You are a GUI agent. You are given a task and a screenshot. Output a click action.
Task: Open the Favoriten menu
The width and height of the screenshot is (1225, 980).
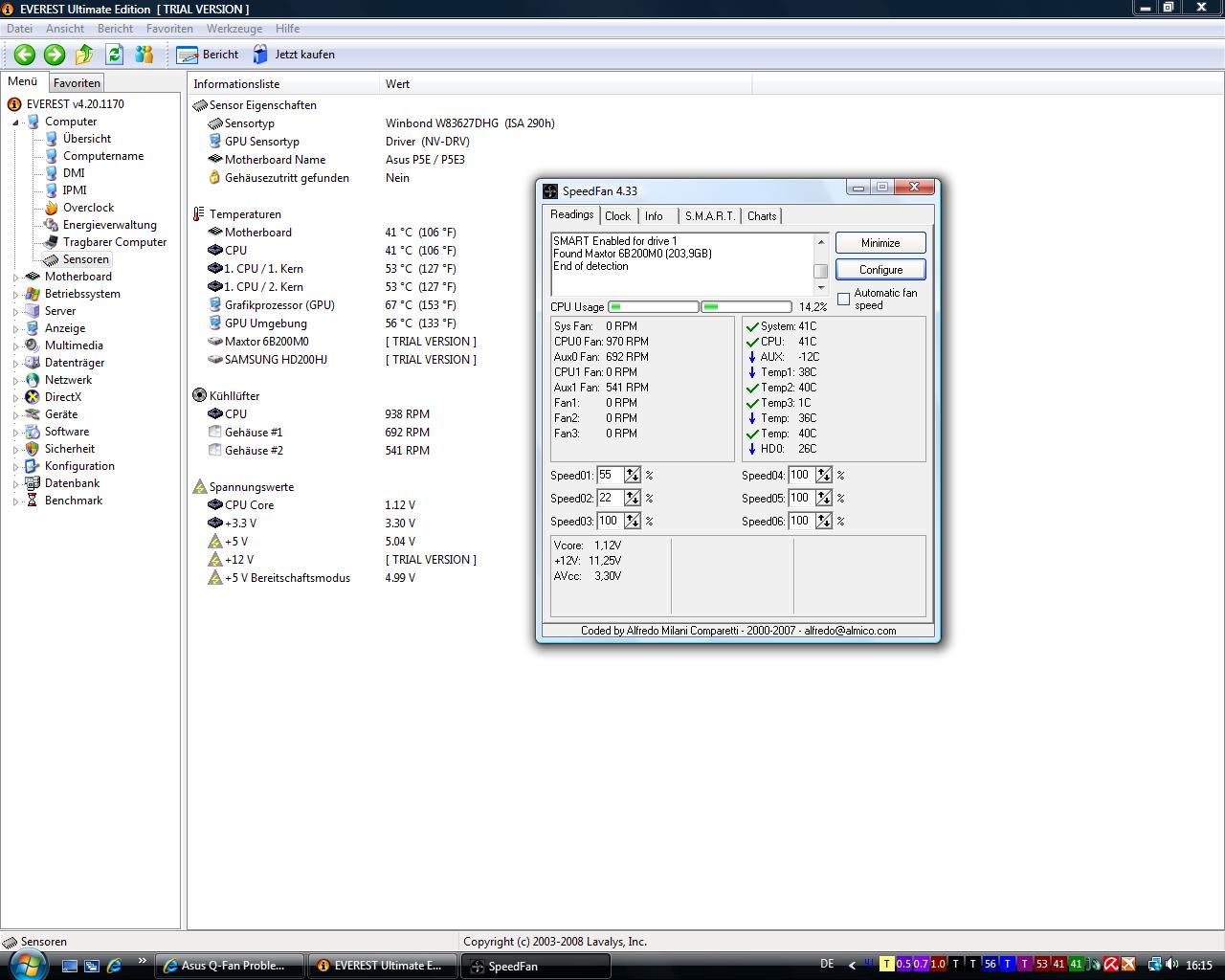click(169, 29)
